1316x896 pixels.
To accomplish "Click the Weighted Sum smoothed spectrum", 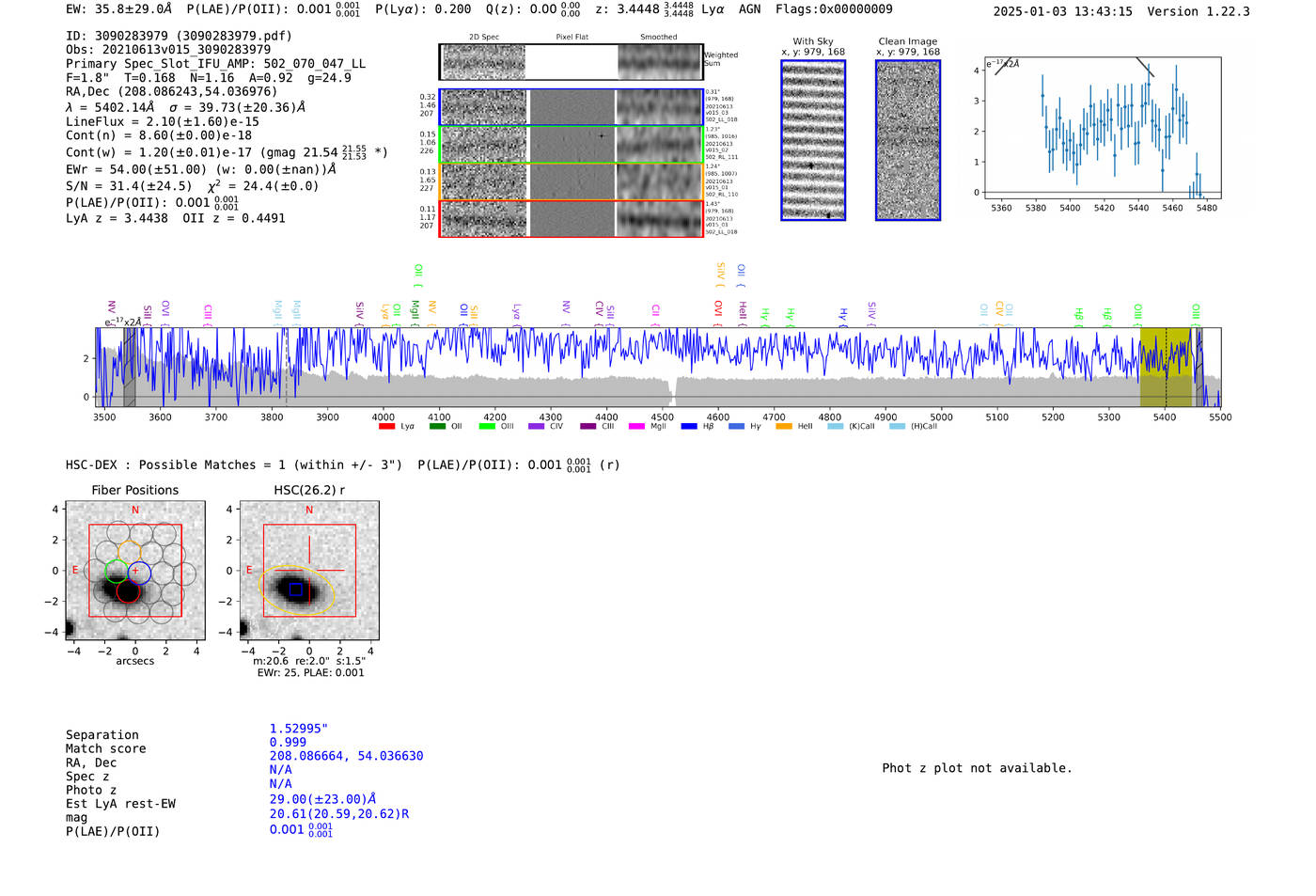I will coord(659,62).
